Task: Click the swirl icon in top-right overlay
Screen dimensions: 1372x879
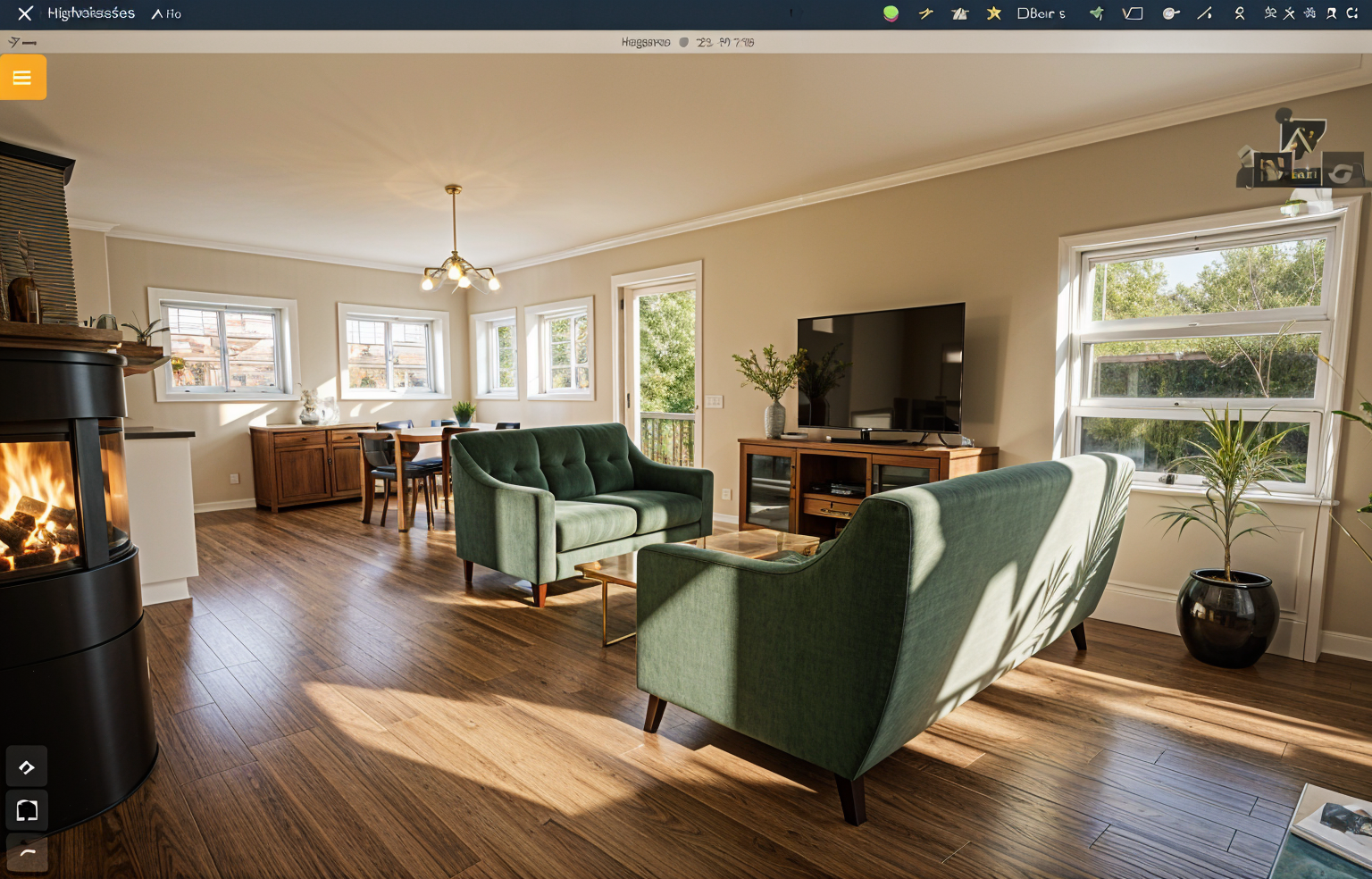Action: [x=1341, y=172]
